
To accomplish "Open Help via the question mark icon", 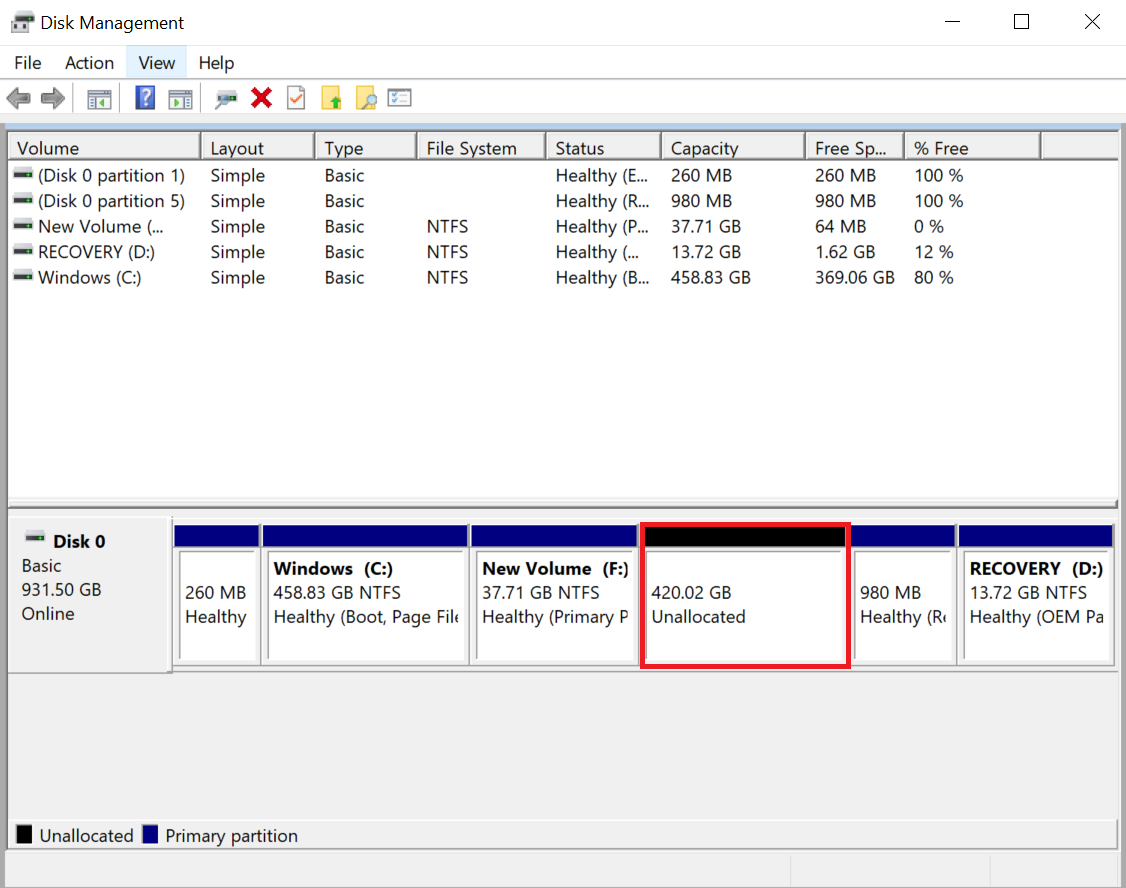I will click(145, 97).
